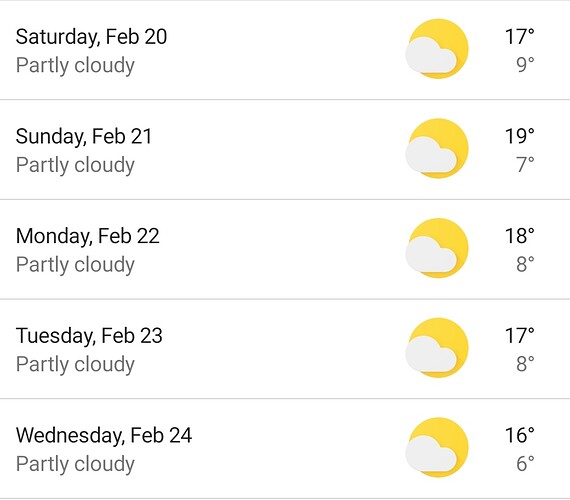Tap Partly cloudy text under Saturday
This screenshot has width=570, height=500.
75,66
